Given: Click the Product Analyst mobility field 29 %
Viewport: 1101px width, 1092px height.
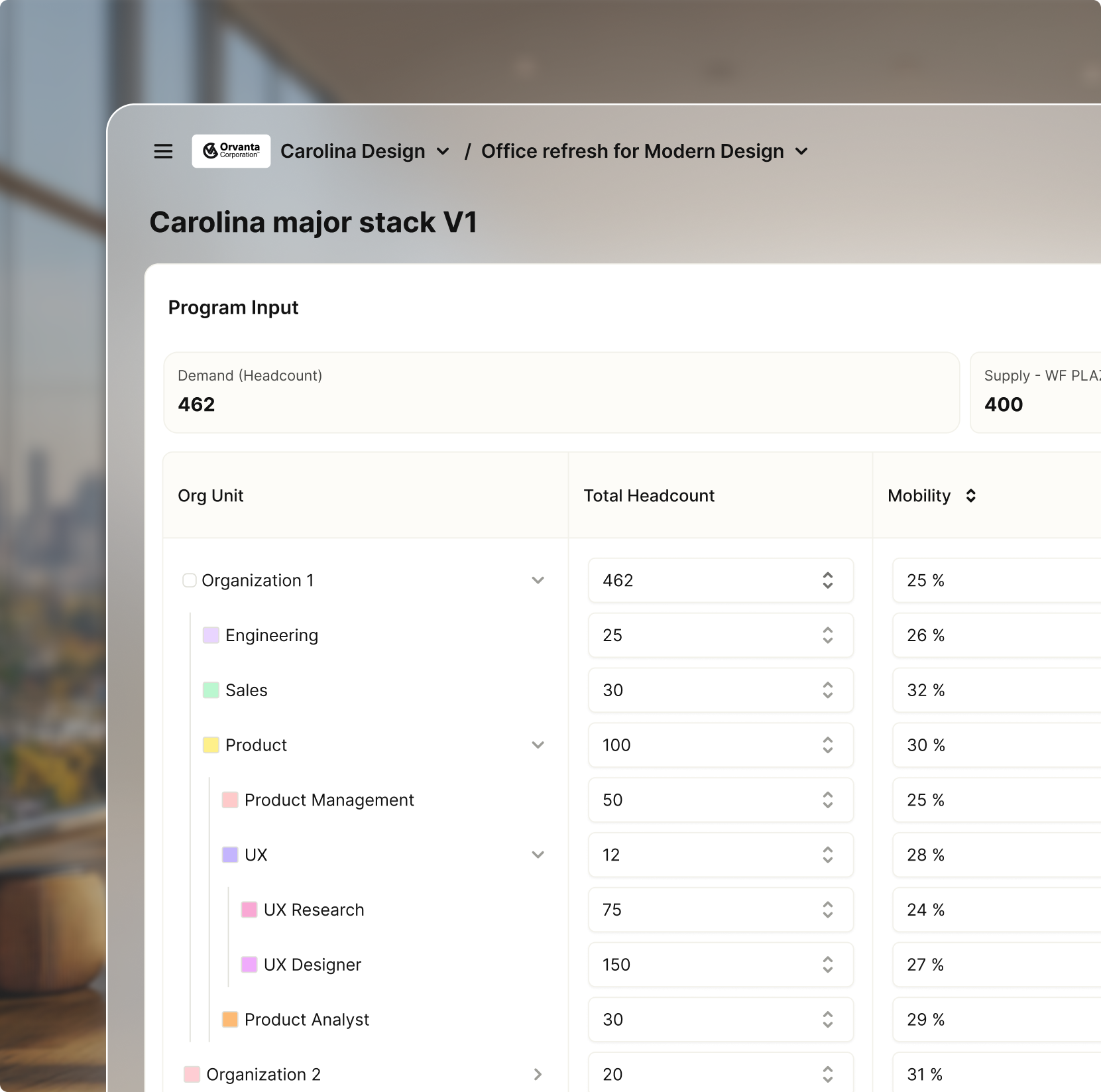Looking at the screenshot, I should coord(997,1020).
